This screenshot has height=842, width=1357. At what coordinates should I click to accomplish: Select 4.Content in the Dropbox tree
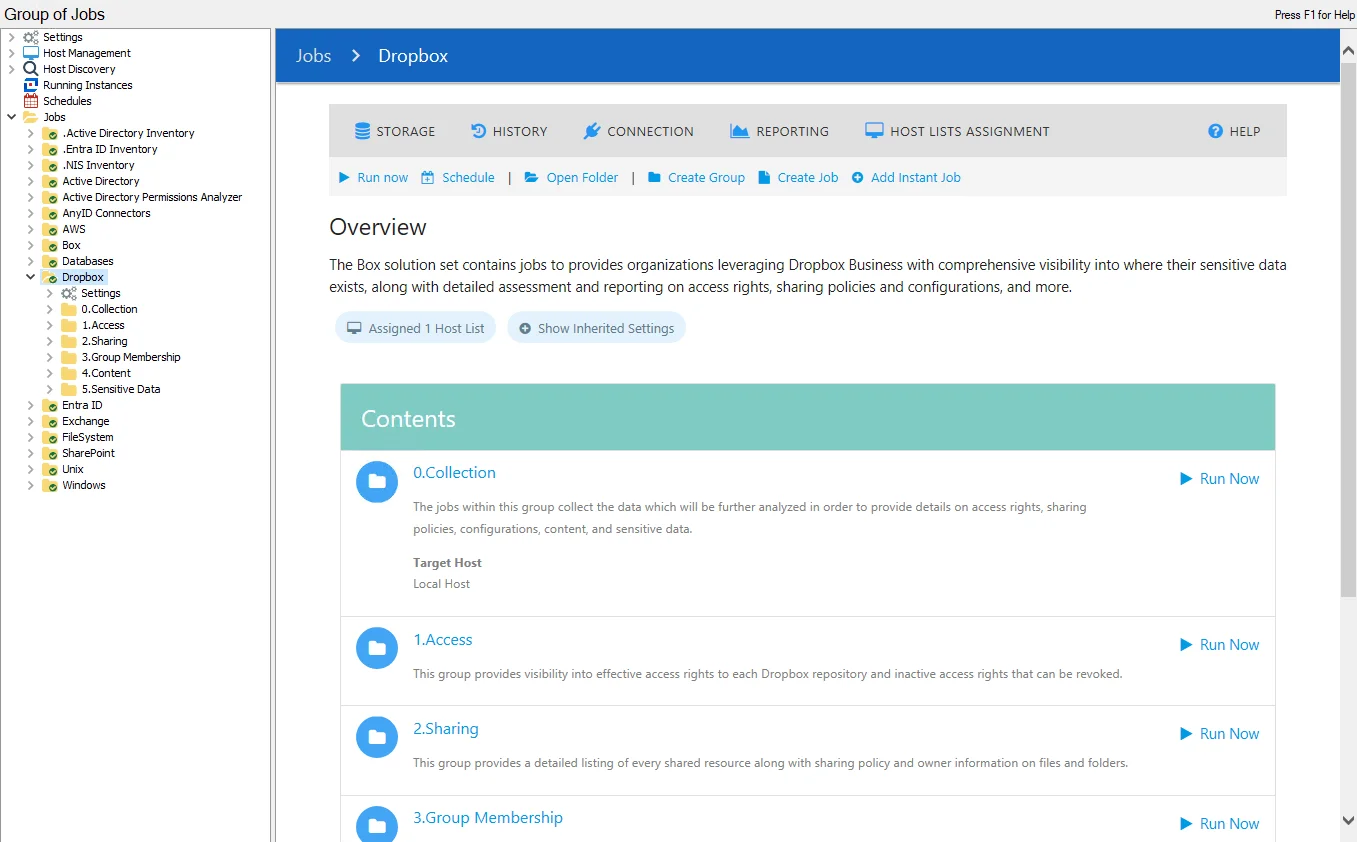click(106, 373)
